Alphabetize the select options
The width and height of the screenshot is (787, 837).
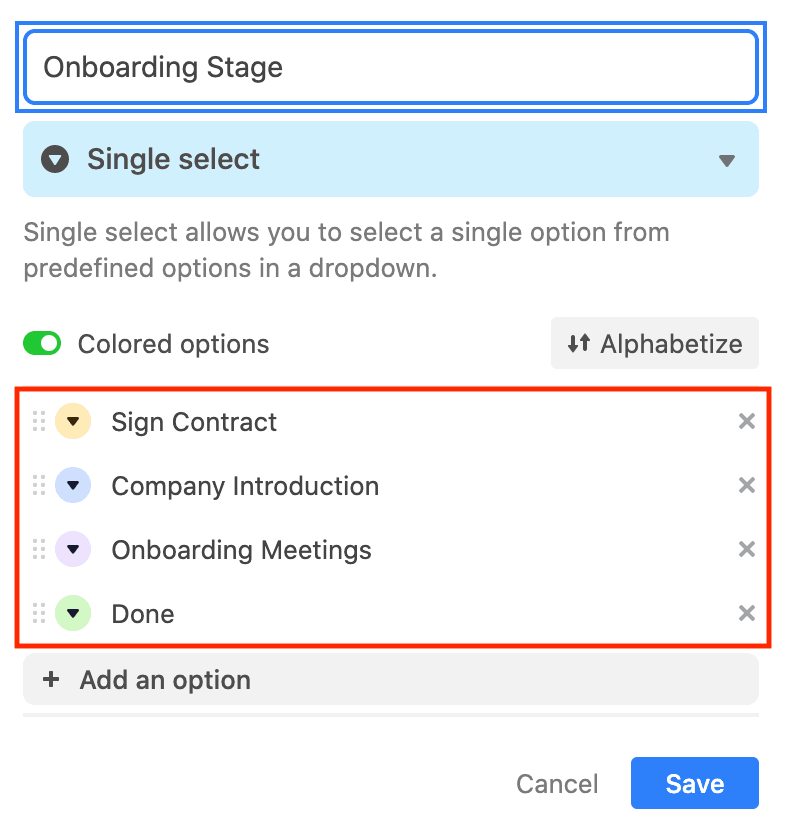coord(655,344)
